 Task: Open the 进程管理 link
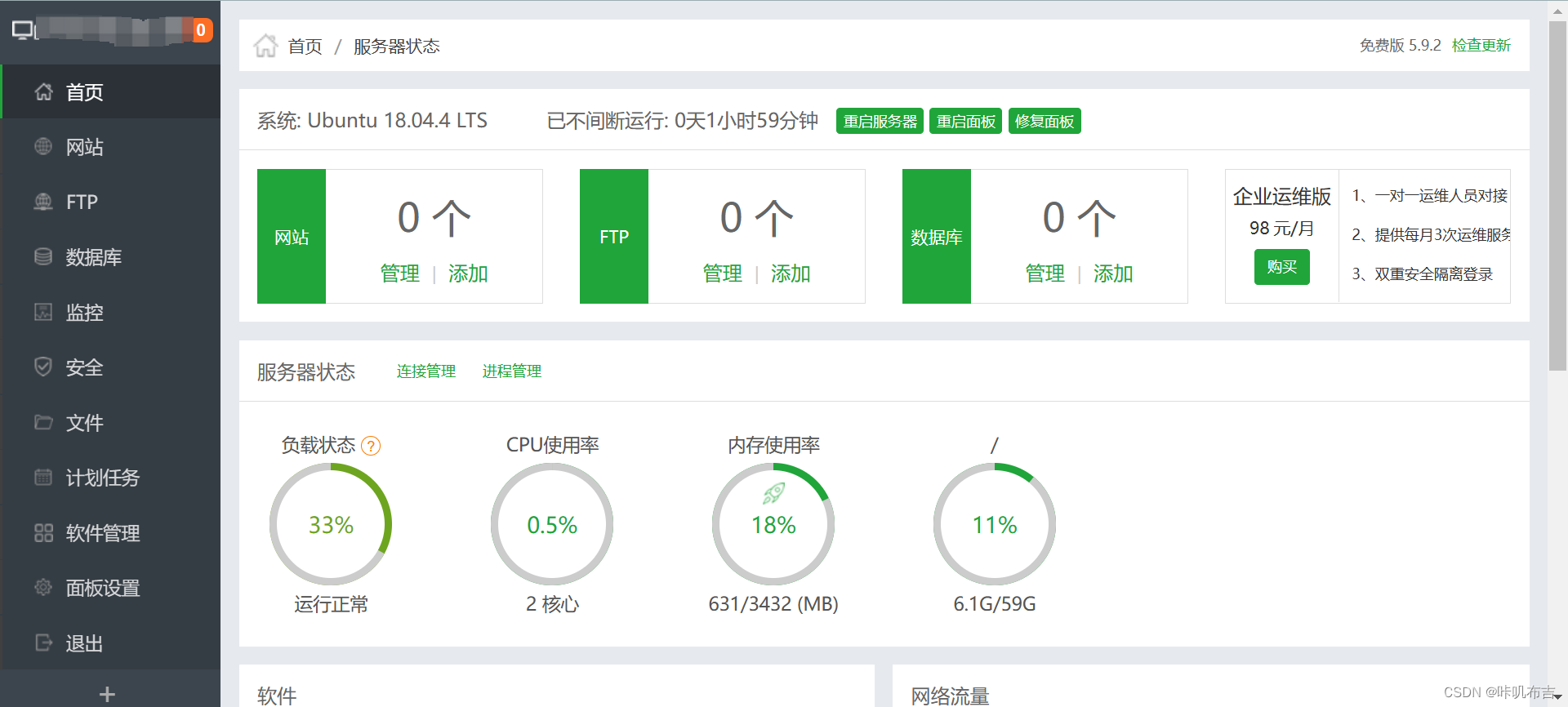click(512, 371)
